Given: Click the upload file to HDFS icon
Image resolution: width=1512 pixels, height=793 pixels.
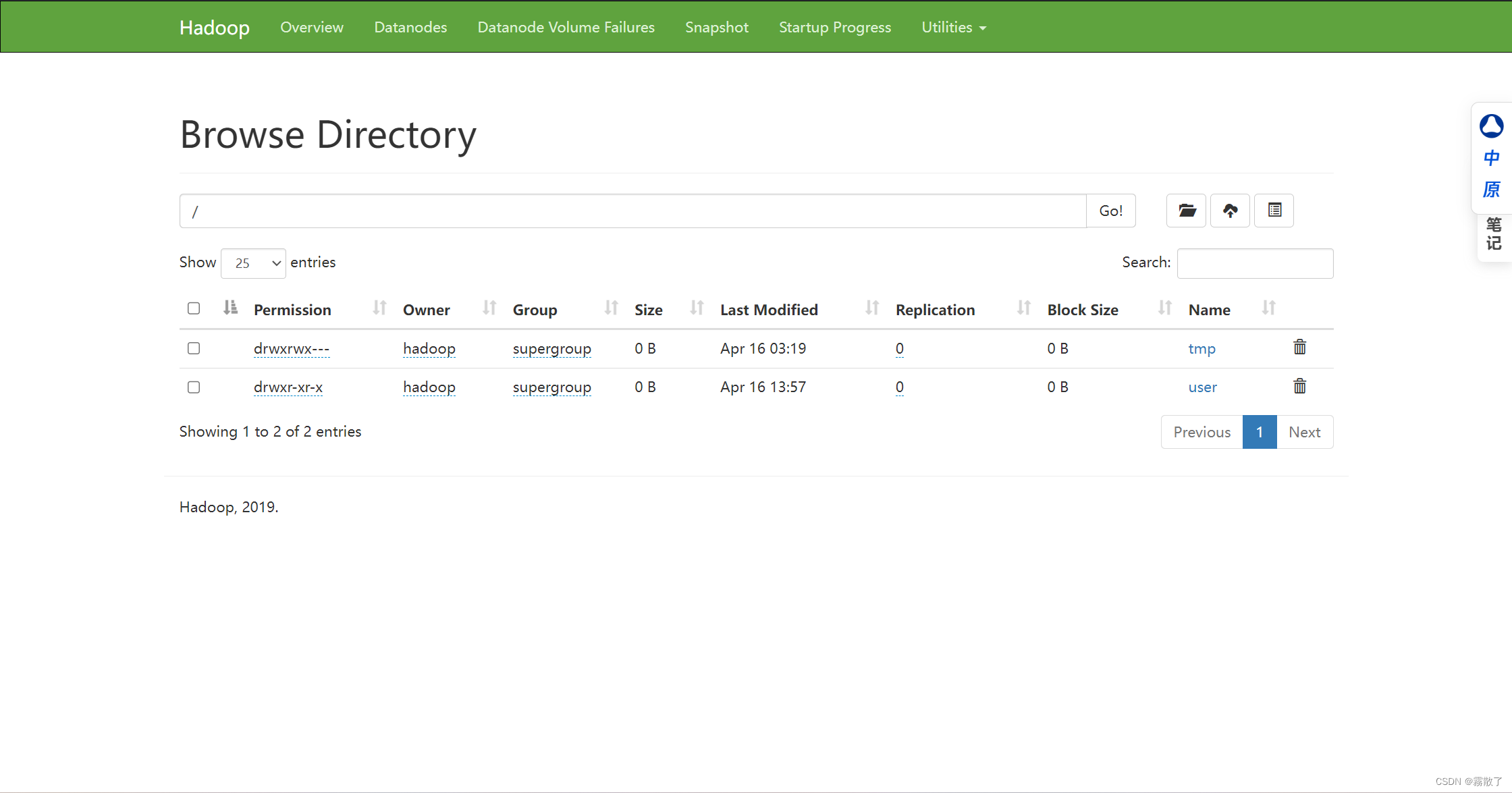Looking at the screenshot, I should 1231,210.
